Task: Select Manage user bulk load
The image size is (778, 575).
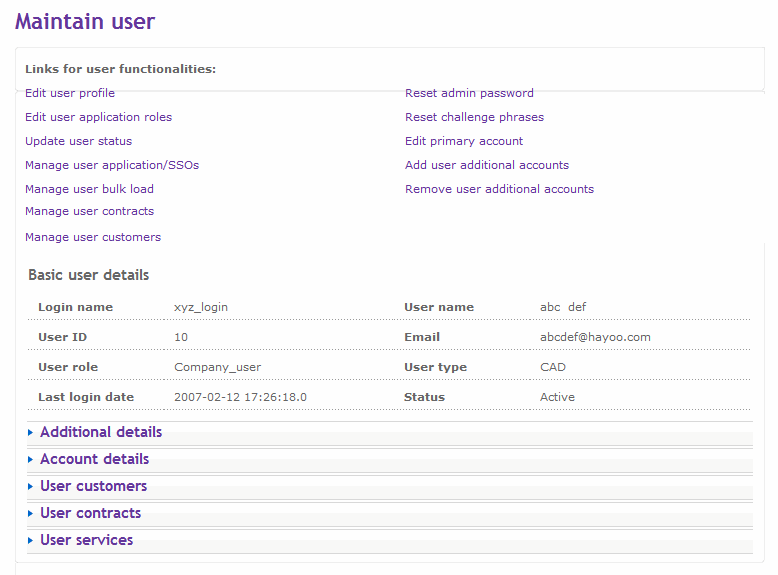Action: coord(89,189)
